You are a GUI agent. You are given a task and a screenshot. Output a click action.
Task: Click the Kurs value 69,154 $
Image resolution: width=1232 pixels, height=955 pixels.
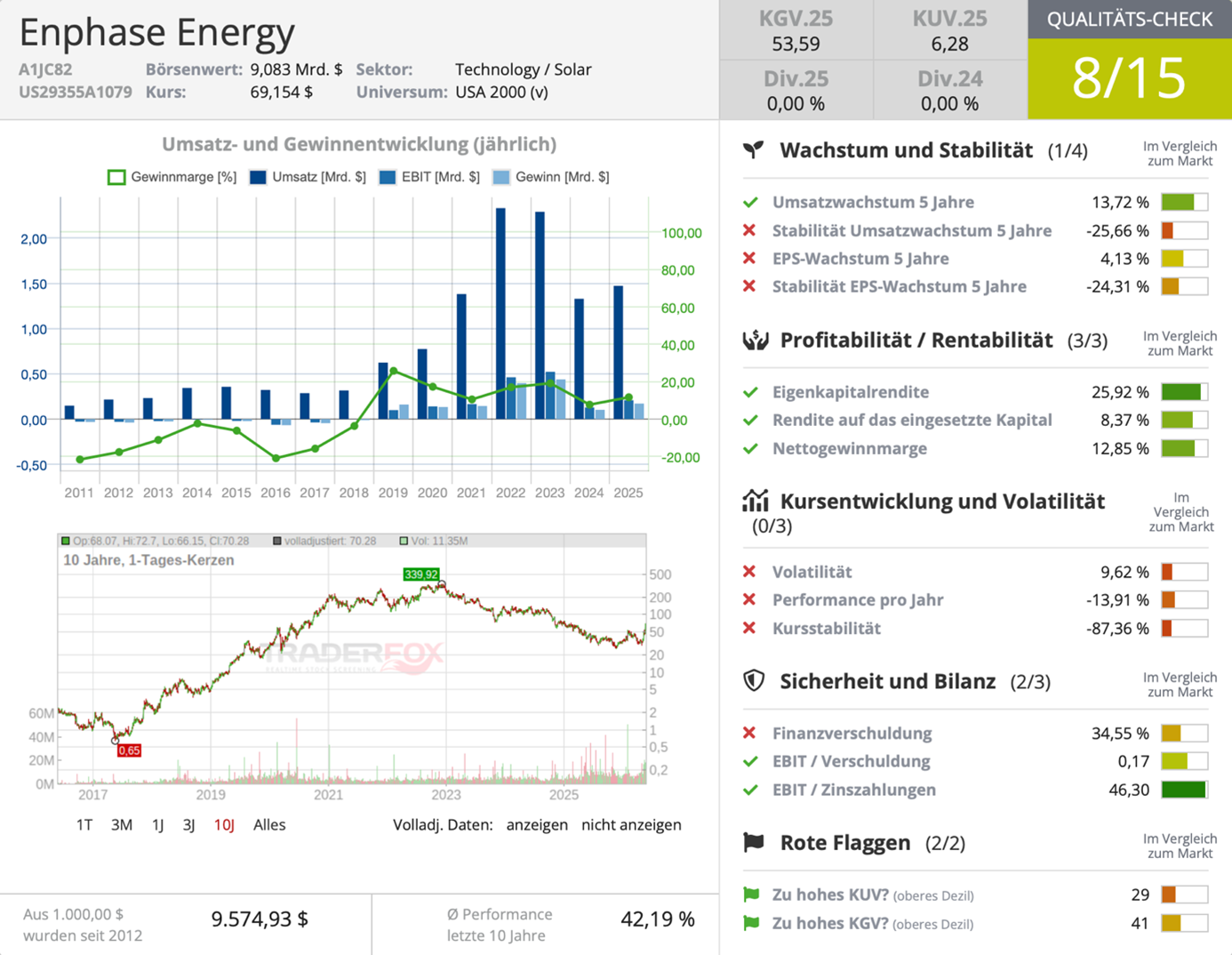click(281, 92)
